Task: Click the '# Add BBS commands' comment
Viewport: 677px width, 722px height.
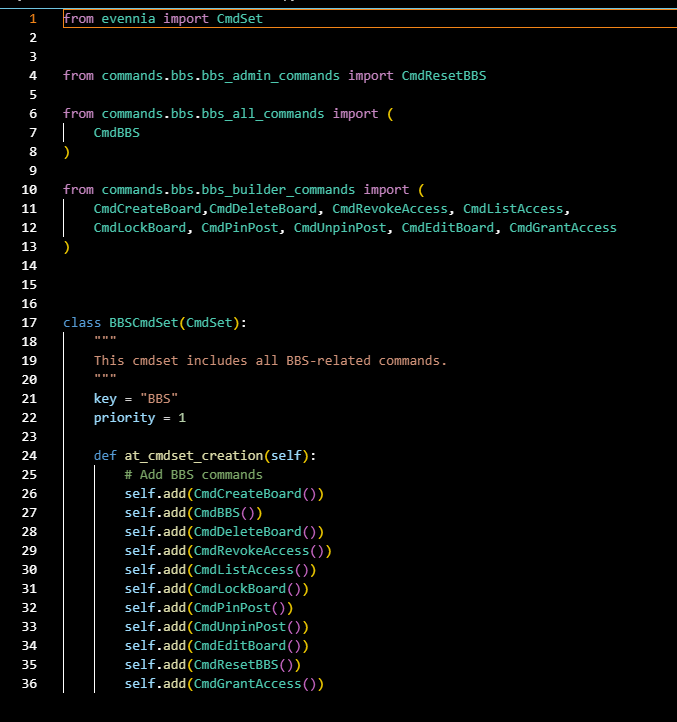Action: (193, 474)
